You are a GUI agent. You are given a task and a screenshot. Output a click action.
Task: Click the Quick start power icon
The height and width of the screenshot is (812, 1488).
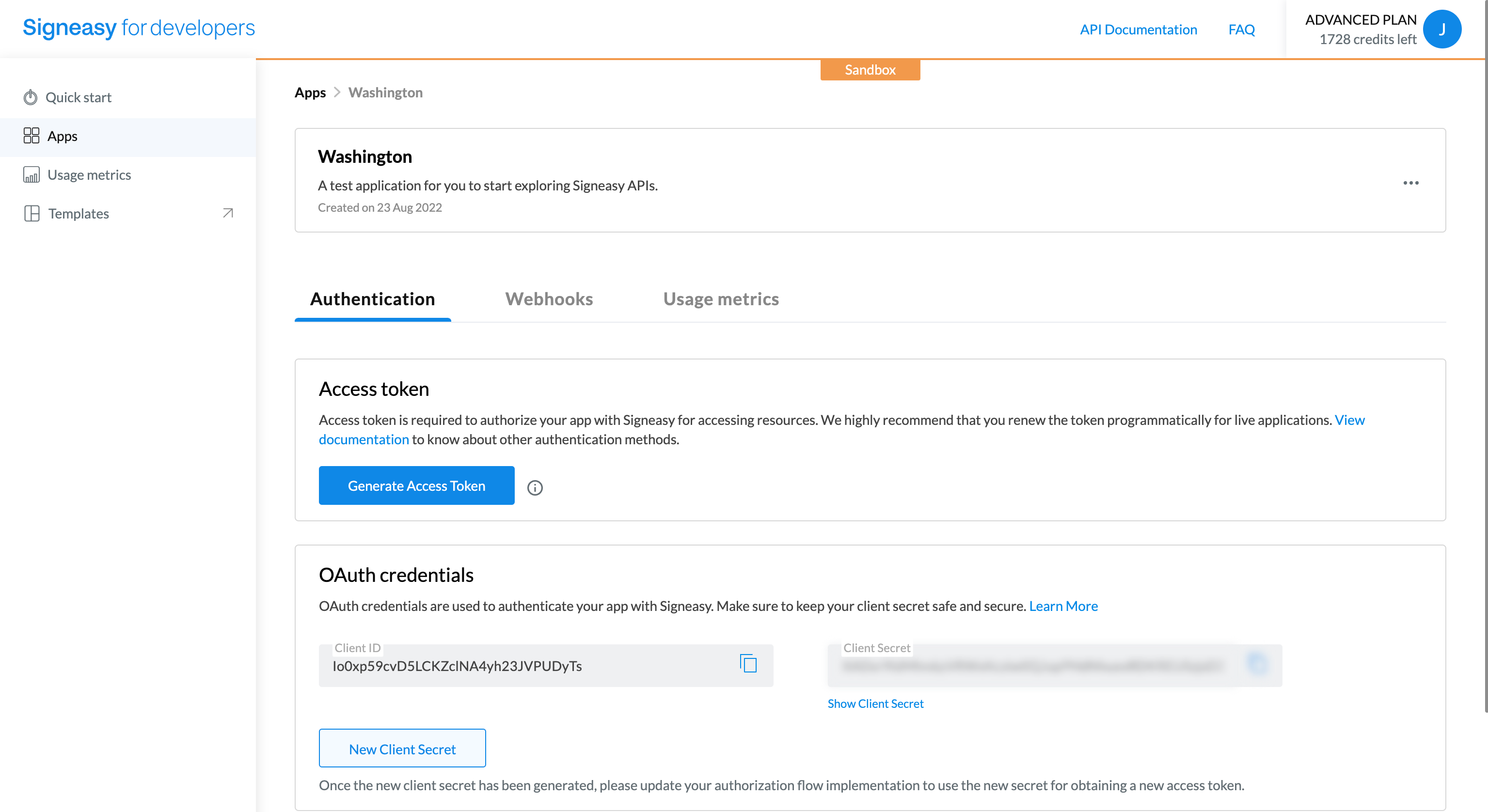(31, 97)
